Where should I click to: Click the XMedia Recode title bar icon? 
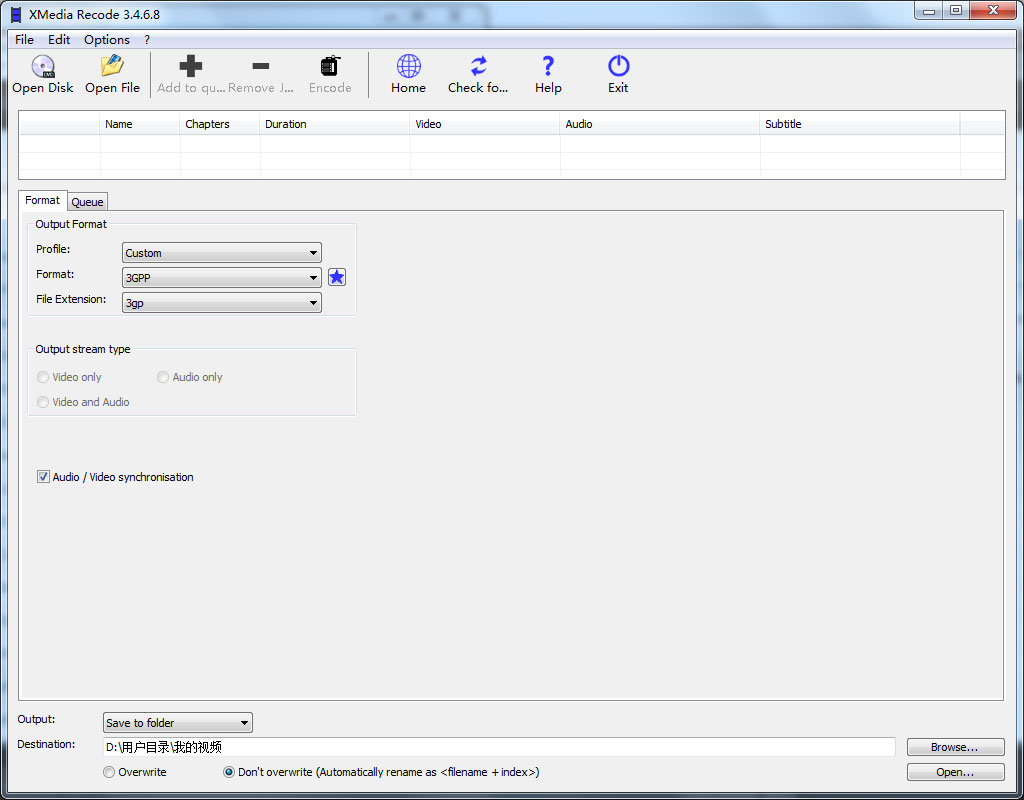(16, 14)
